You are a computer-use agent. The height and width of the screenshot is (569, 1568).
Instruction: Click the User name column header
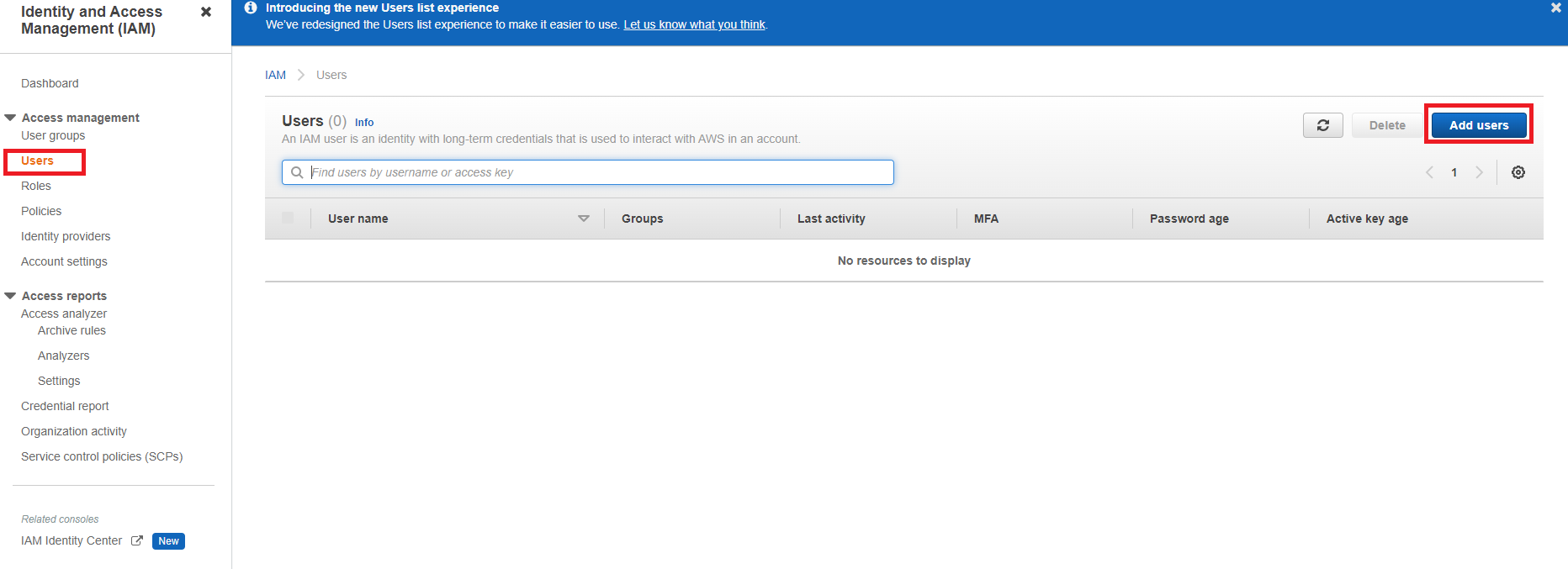tap(358, 219)
